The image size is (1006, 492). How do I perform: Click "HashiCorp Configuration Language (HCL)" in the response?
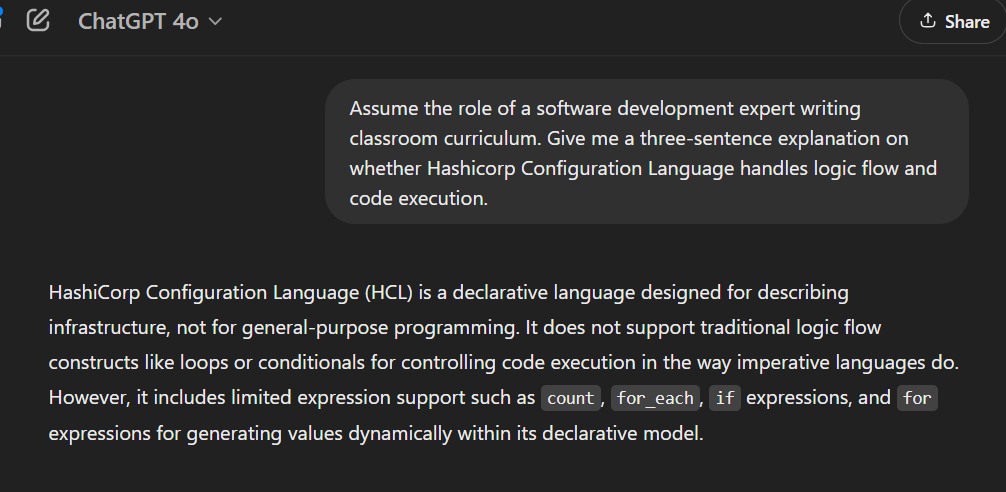(x=232, y=293)
